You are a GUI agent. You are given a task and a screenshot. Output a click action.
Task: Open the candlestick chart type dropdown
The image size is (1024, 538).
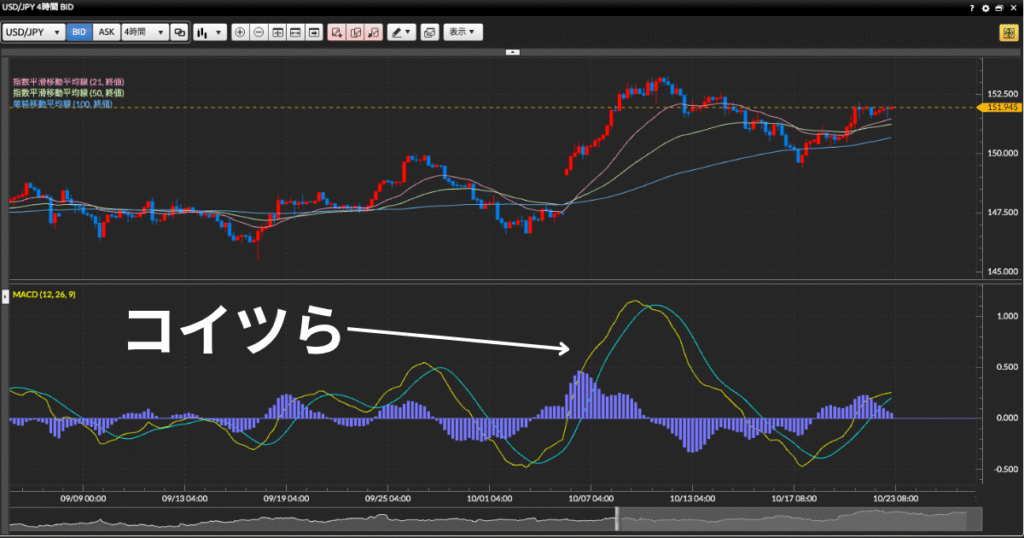tap(209, 32)
